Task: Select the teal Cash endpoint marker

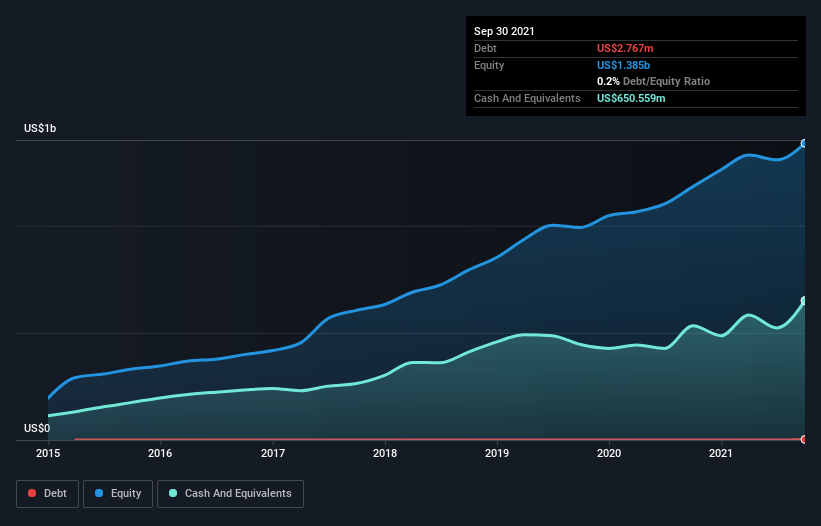Action: point(804,301)
